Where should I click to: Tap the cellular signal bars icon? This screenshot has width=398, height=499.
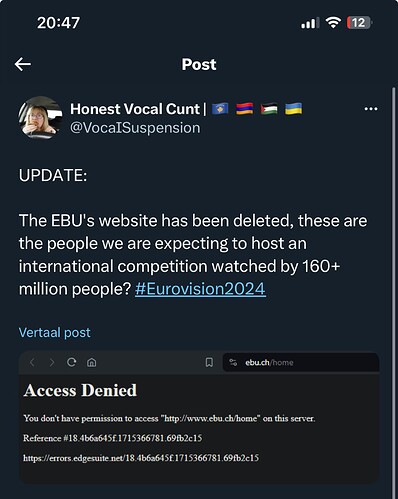[310, 23]
